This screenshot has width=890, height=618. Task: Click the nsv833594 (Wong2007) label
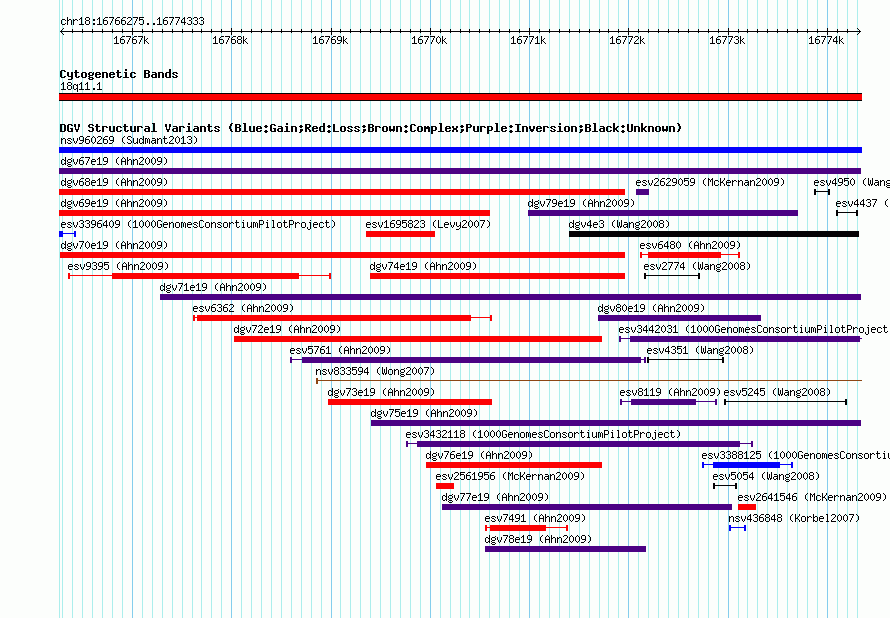click(375, 371)
